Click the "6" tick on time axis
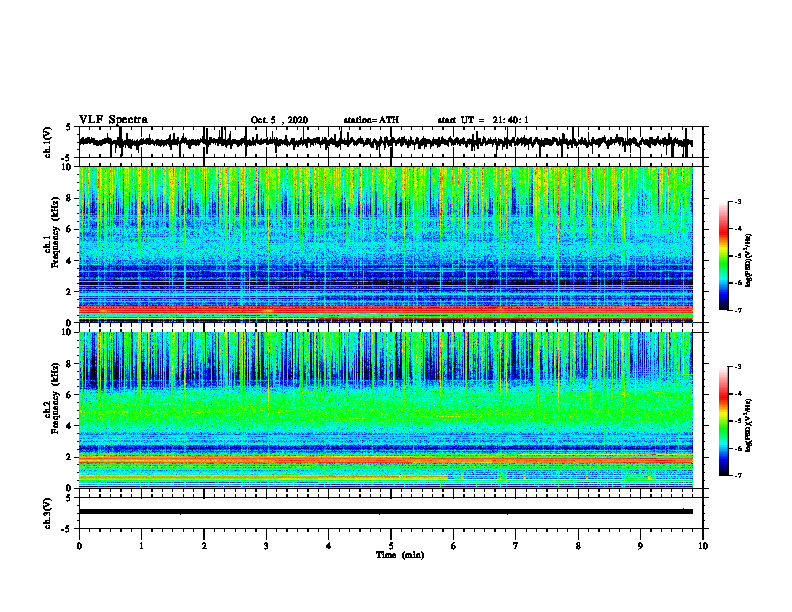The height and width of the screenshot is (612, 792). [x=454, y=546]
